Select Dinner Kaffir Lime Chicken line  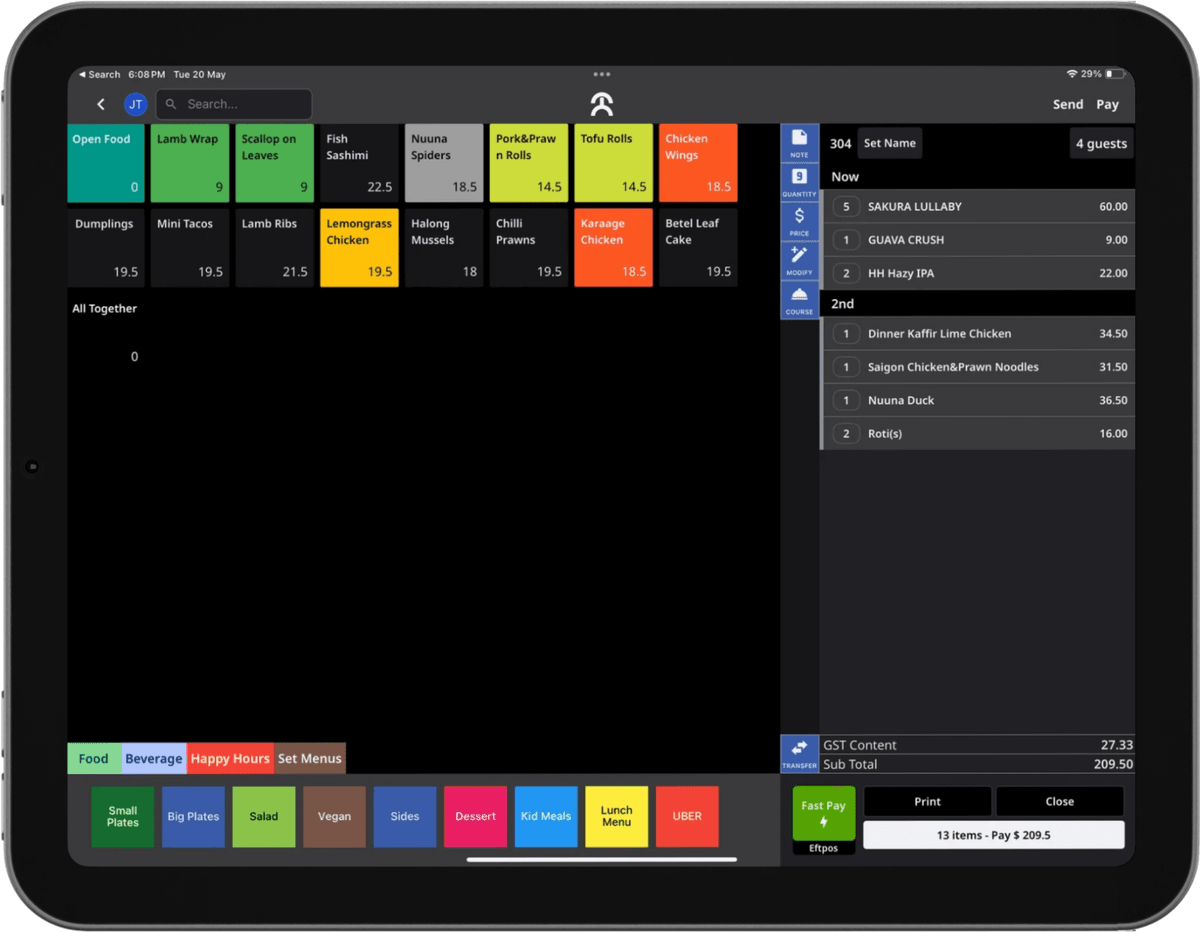[978, 333]
